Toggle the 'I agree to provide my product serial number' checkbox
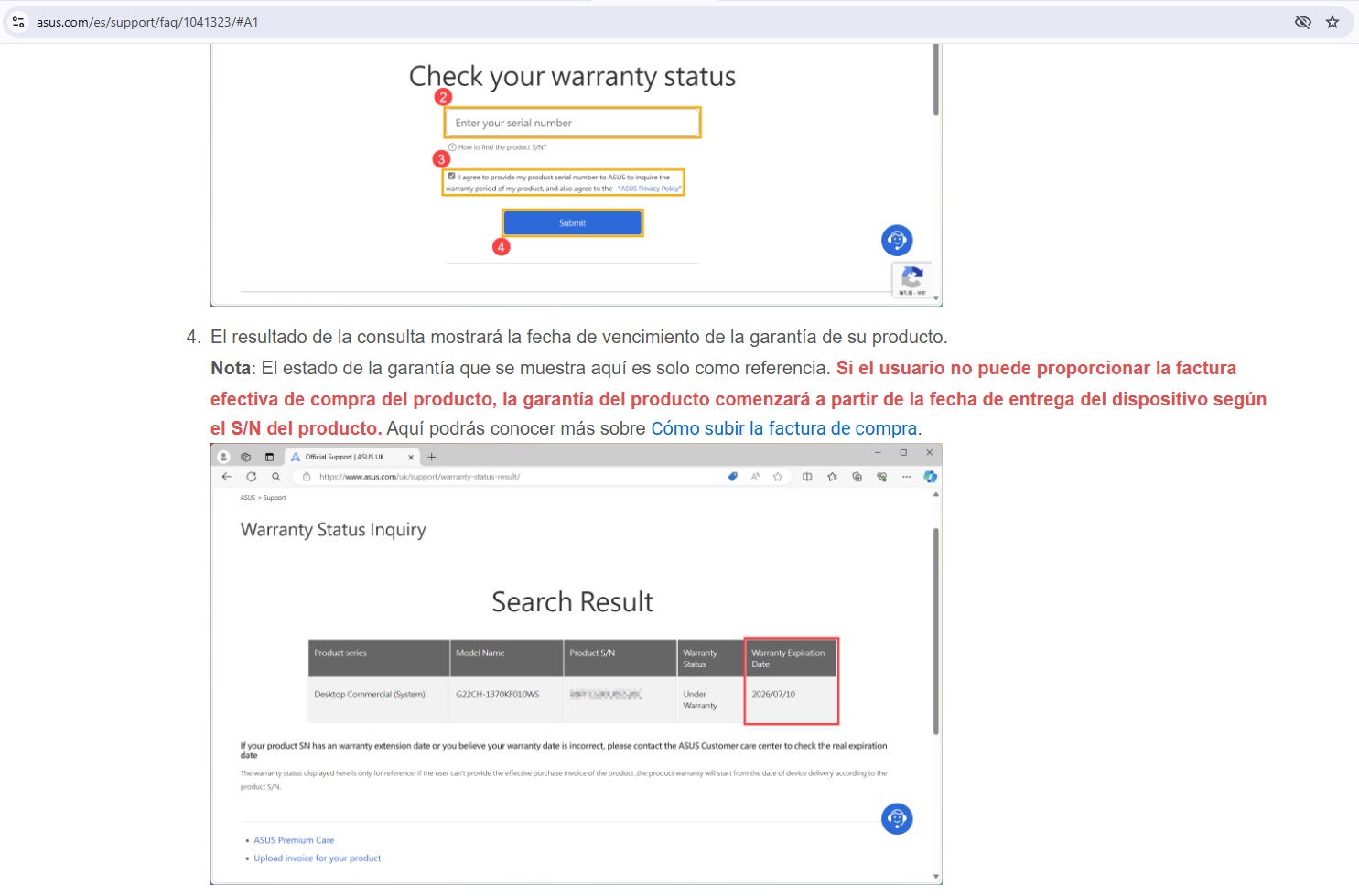The height and width of the screenshot is (896, 1359). pos(451,176)
